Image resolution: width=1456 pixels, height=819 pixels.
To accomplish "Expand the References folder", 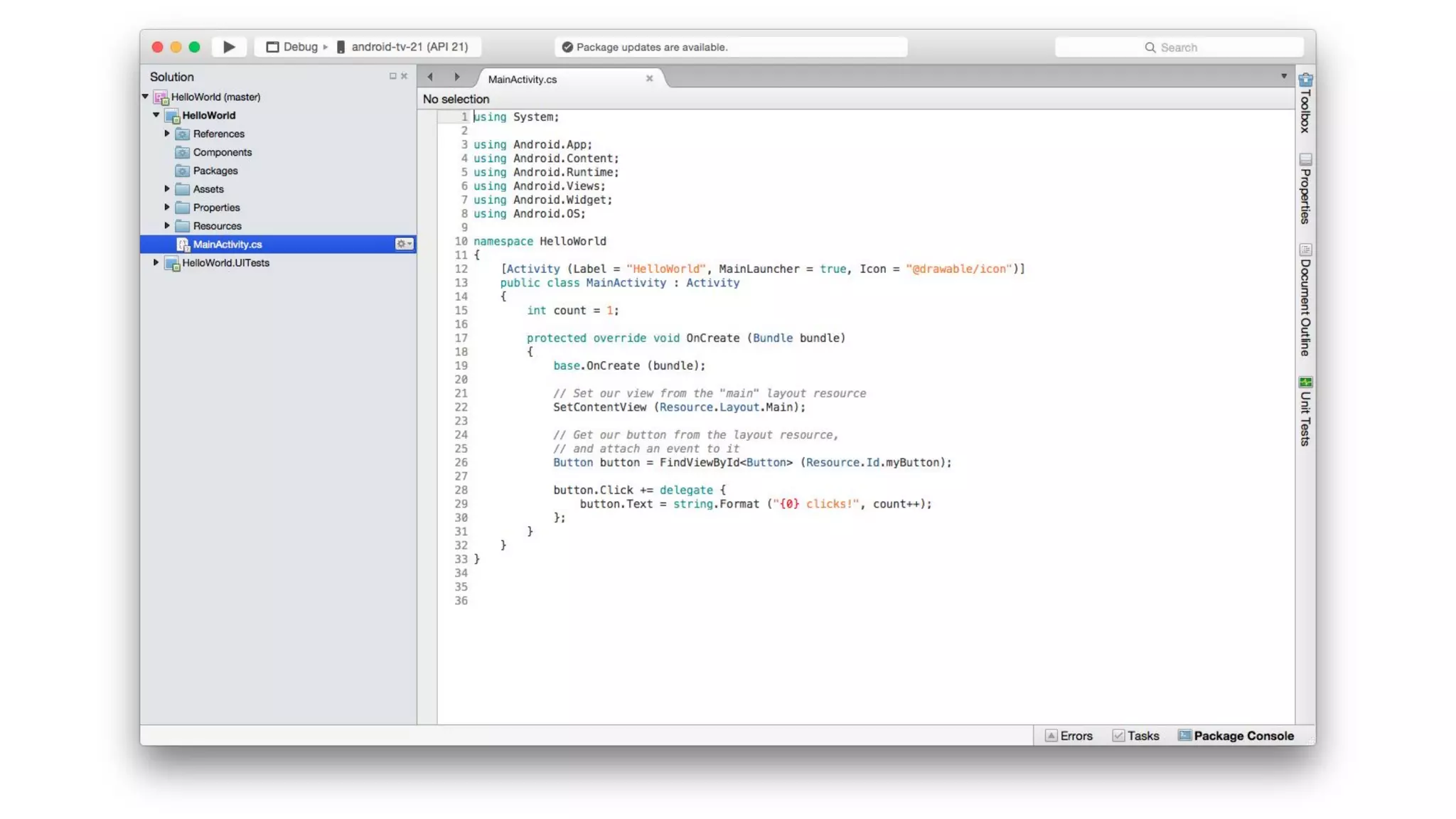I will pos(167,134).
